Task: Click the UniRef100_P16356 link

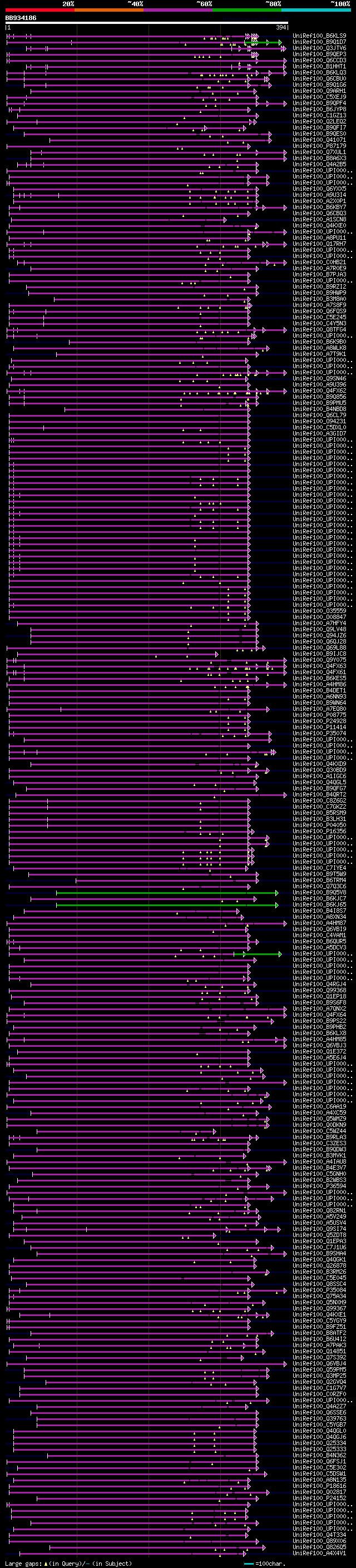Action: 319,832
